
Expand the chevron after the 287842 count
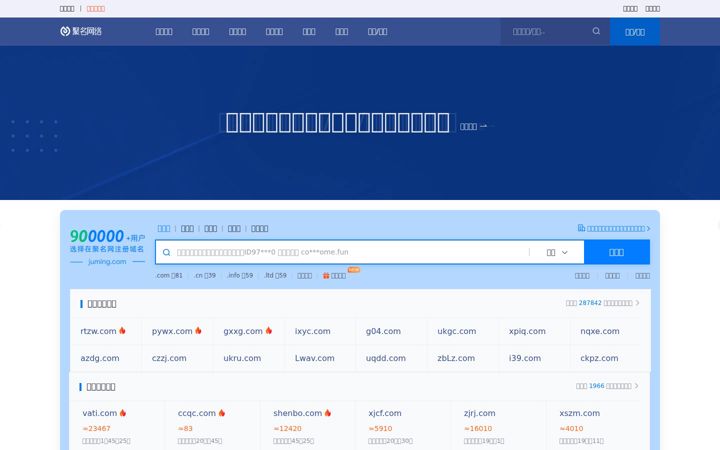pyautogui.click(x=637, y=303)
